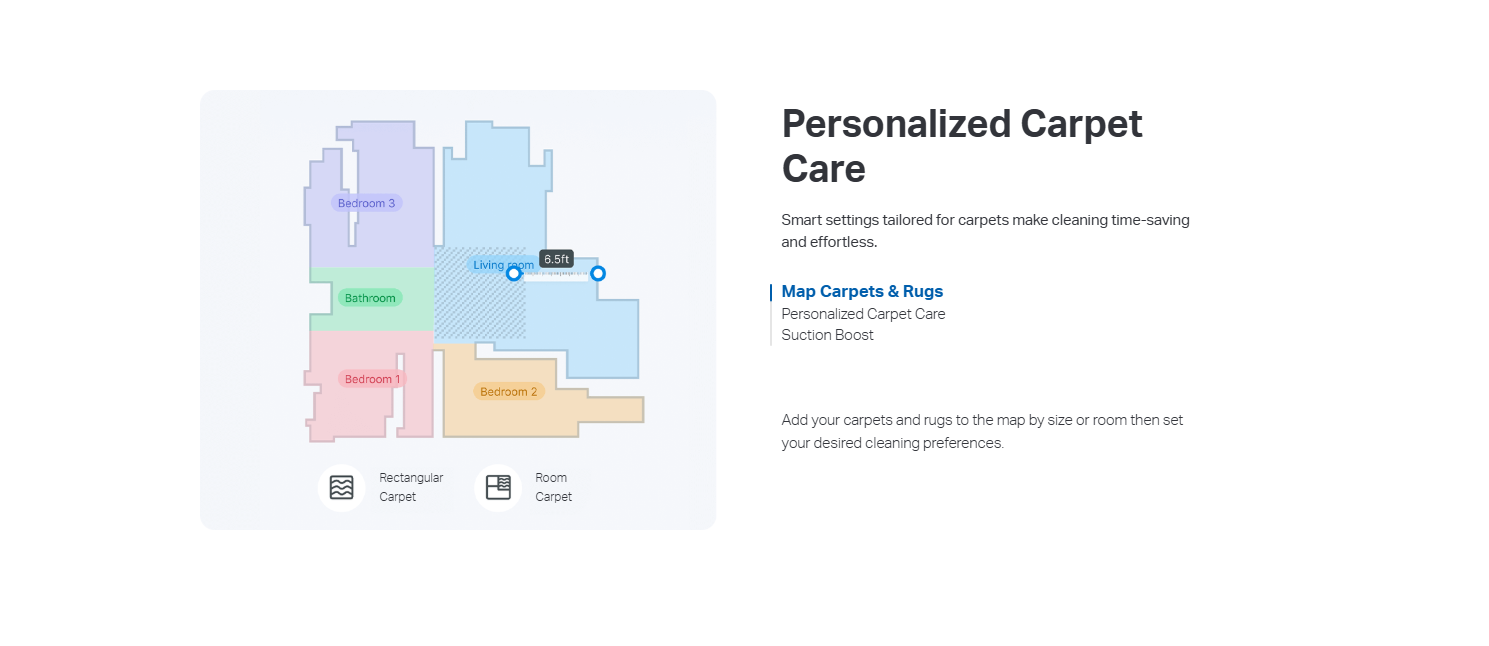Select the Bedroom 3 room label
Image resolution: width=1489 pixels, height=646 pixels.
click(x=366, y=203)
